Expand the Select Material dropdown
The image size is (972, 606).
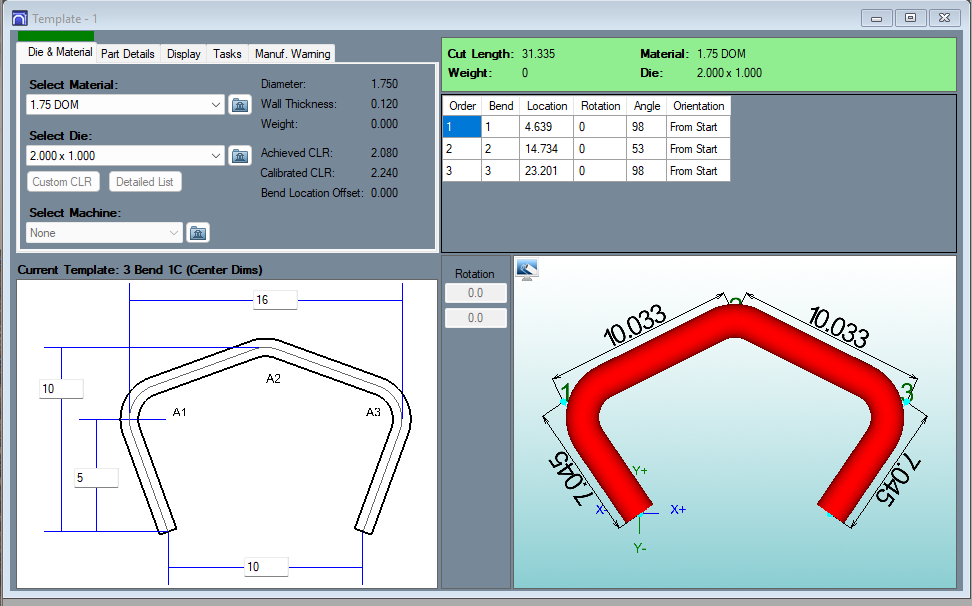point(215,105)
